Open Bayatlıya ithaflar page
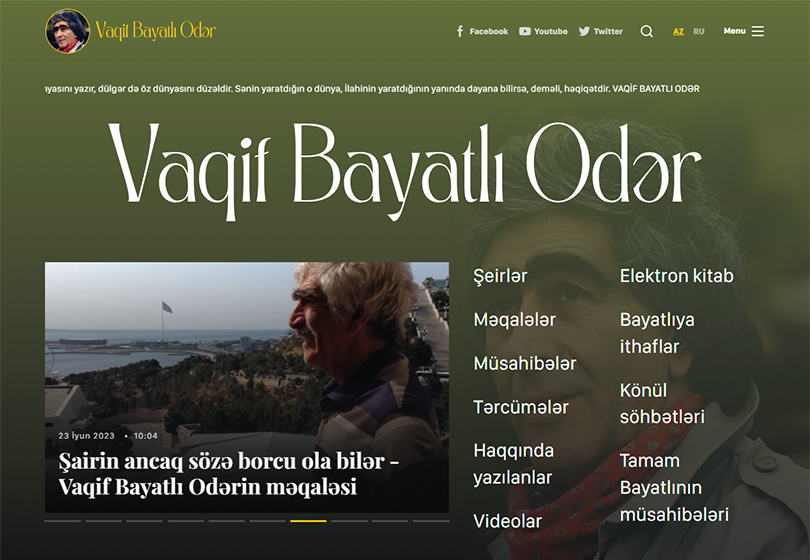This screenshot has width=810, height=560. (657, 333)
